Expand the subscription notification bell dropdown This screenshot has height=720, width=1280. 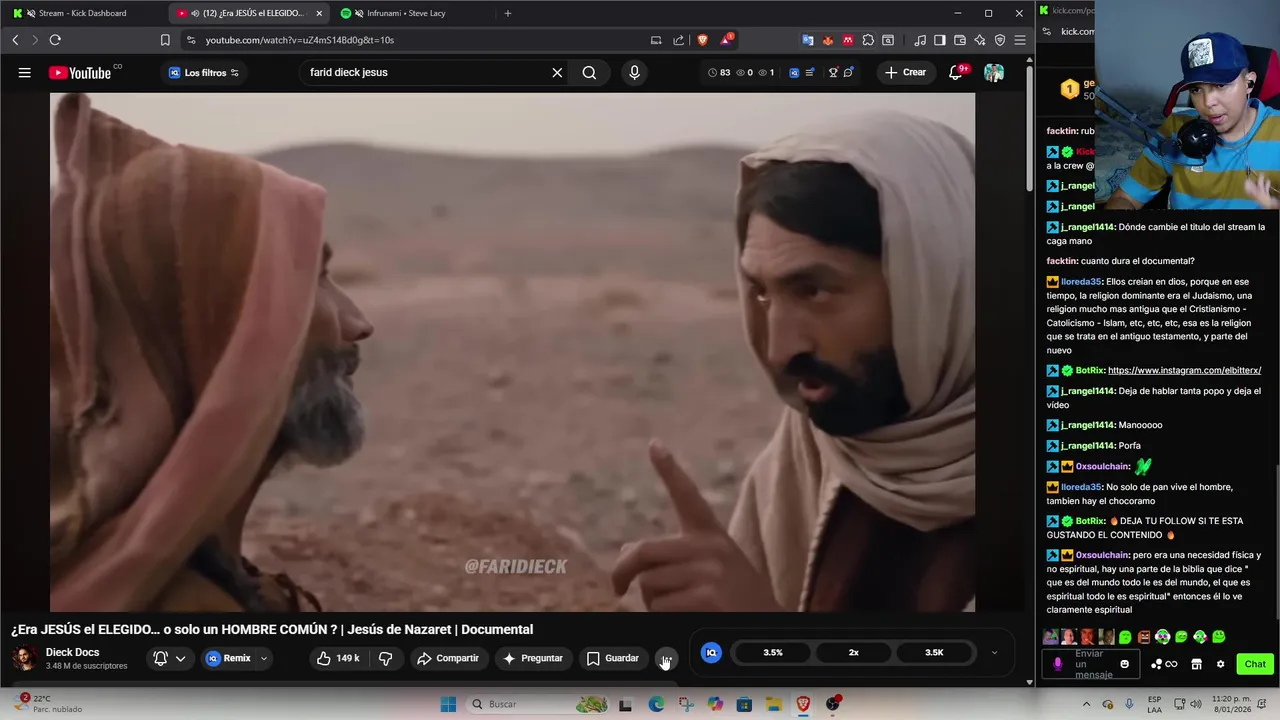(x=180, y=658)
